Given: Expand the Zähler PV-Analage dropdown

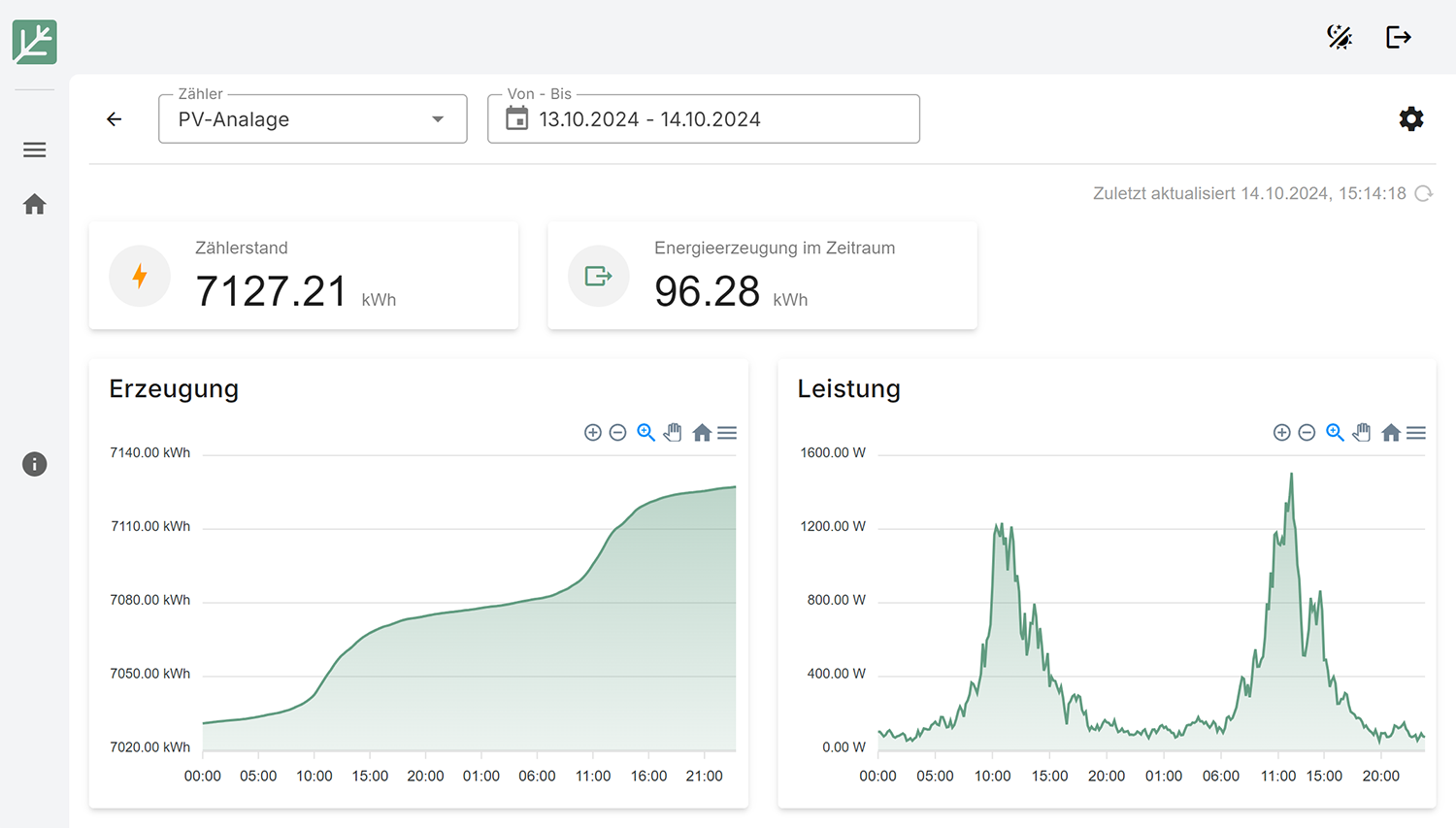Looking at the screenshot, I should (313, 119).
